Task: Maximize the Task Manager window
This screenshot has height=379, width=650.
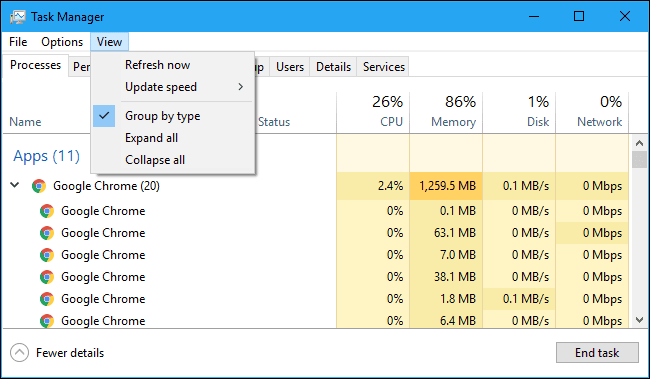Action: point(579,17)
